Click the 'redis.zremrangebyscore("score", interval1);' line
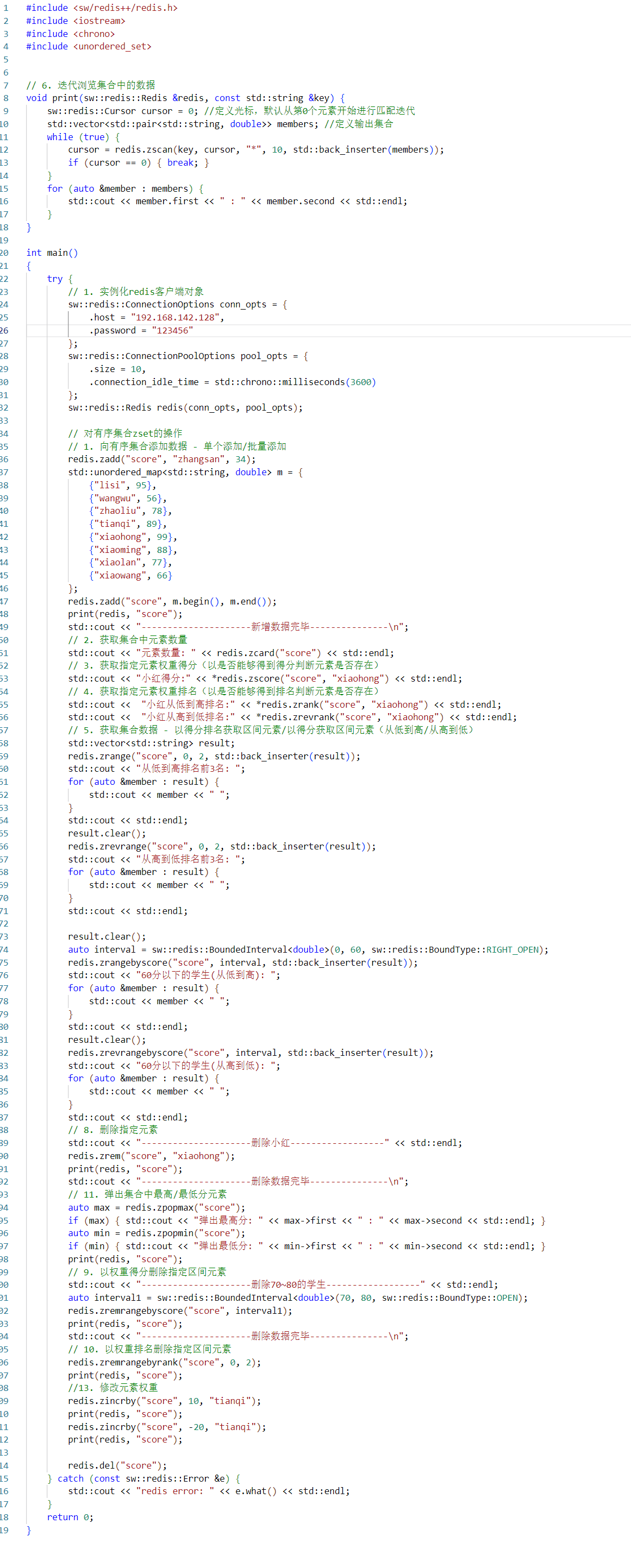631x1568 pixels. [x=180, y=1311]
